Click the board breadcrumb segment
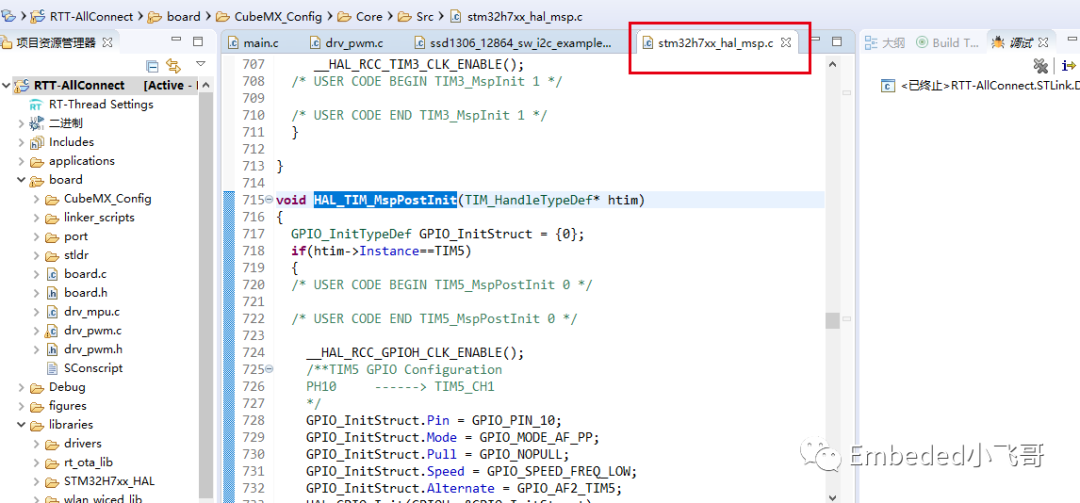 tap(183, 17)
